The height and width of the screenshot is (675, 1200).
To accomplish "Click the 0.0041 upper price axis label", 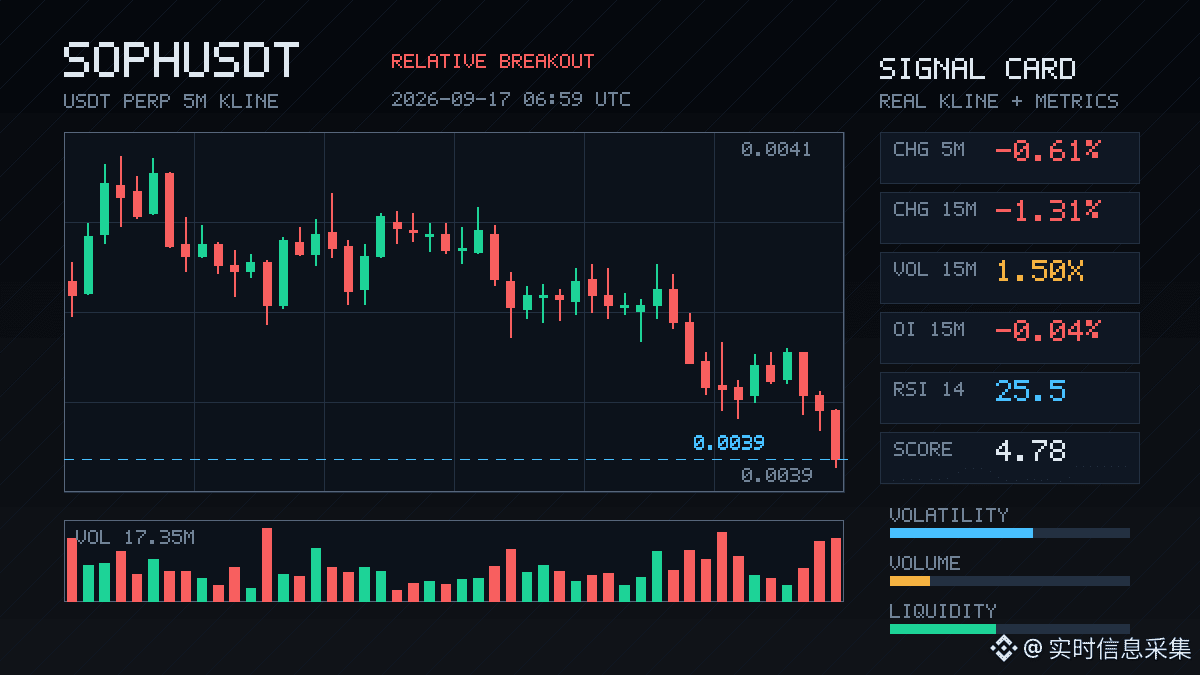I will [776, 150].
